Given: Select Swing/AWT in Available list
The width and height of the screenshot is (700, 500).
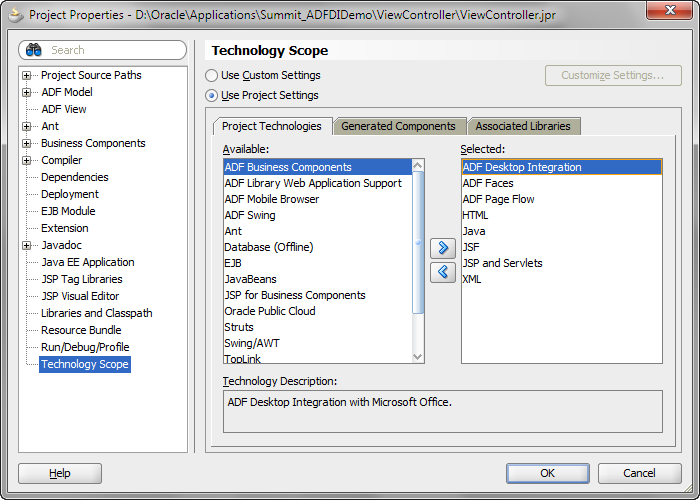Looking at the screenshot, I should pos(317,343).
